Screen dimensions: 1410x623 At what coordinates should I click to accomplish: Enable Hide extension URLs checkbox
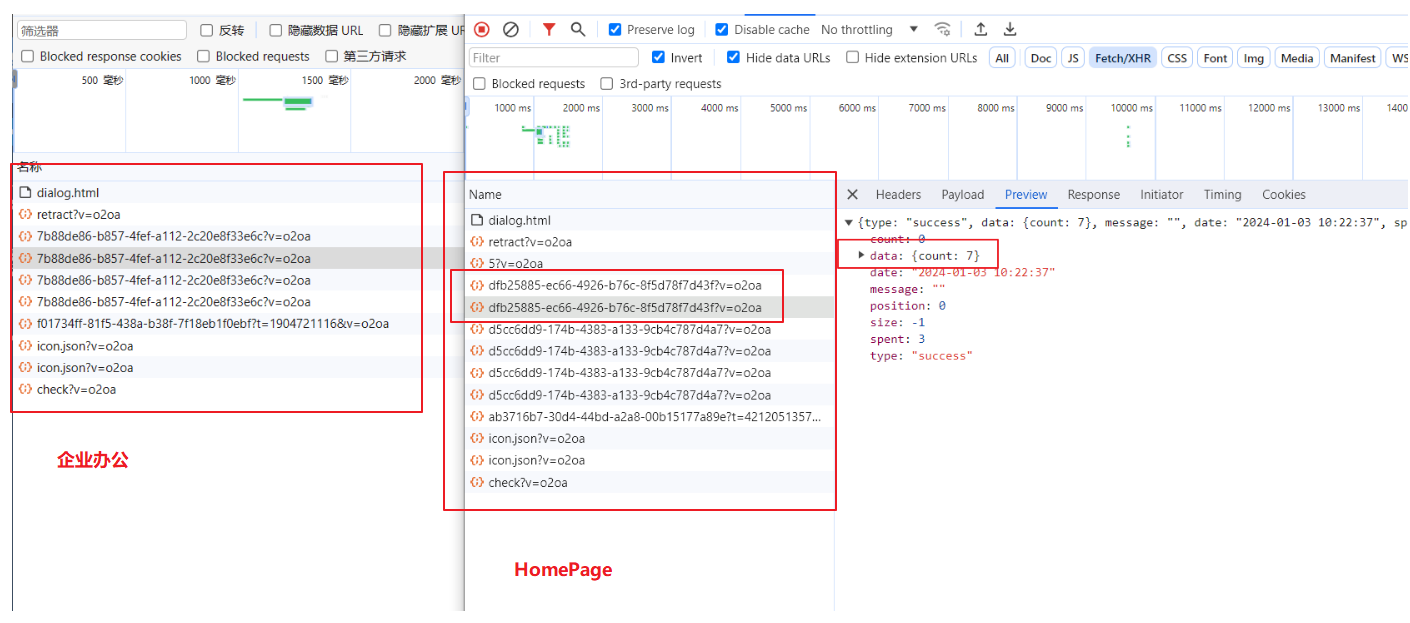(x=852, y=58)
